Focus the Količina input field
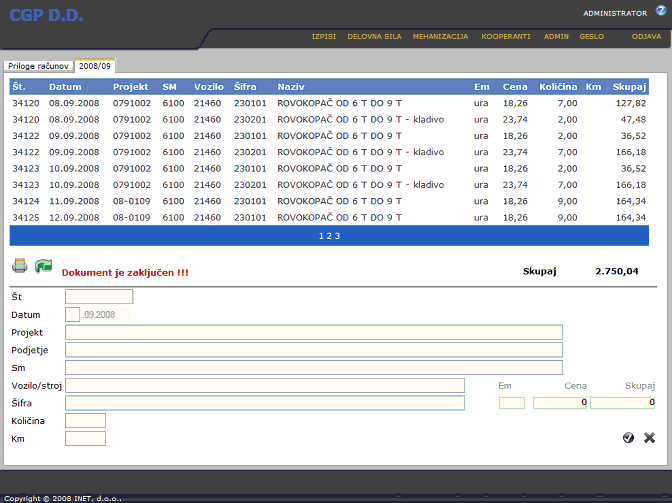The image size is (672, 503). [85, 420]
